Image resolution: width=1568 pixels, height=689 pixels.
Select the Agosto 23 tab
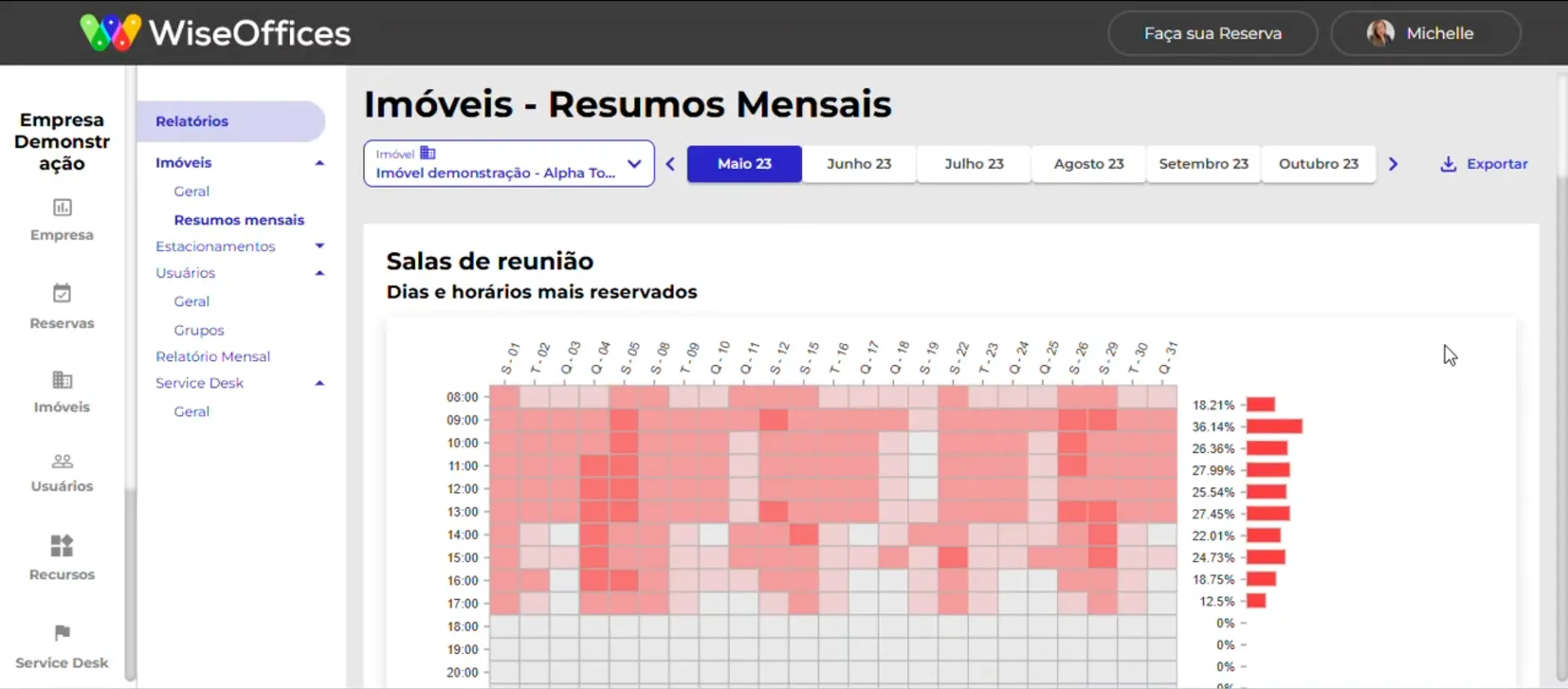(x=1089, y=164)
